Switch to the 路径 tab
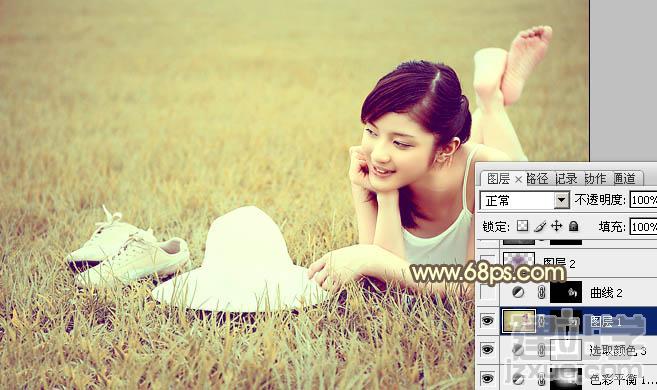Screen dimensions: 657x390 point(537,179)
